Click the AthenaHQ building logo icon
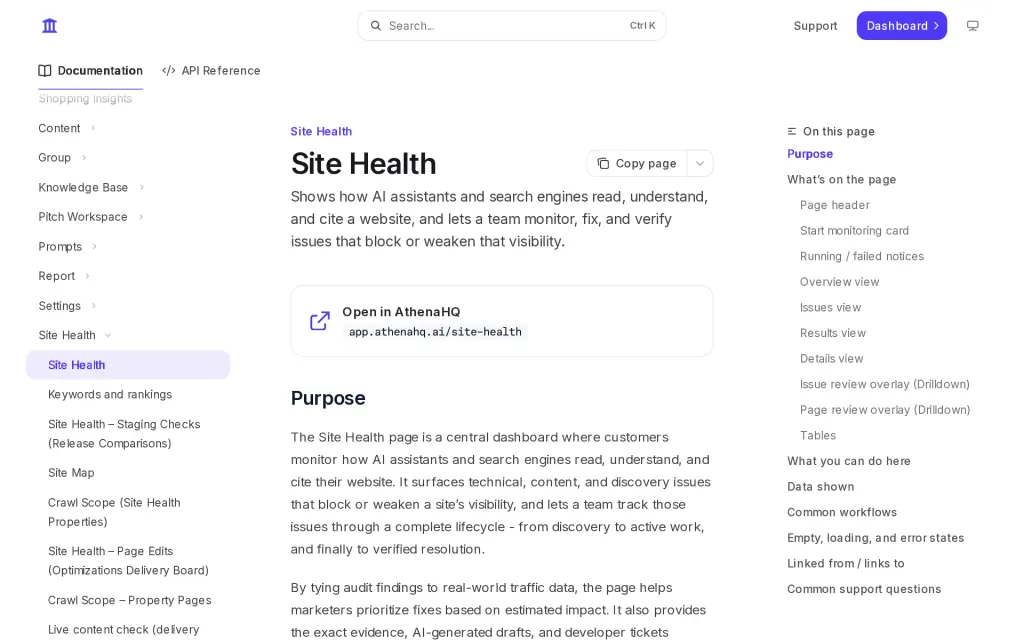Image resolution: width=1024 pixels, height=640 pixels. pos(50,25)
